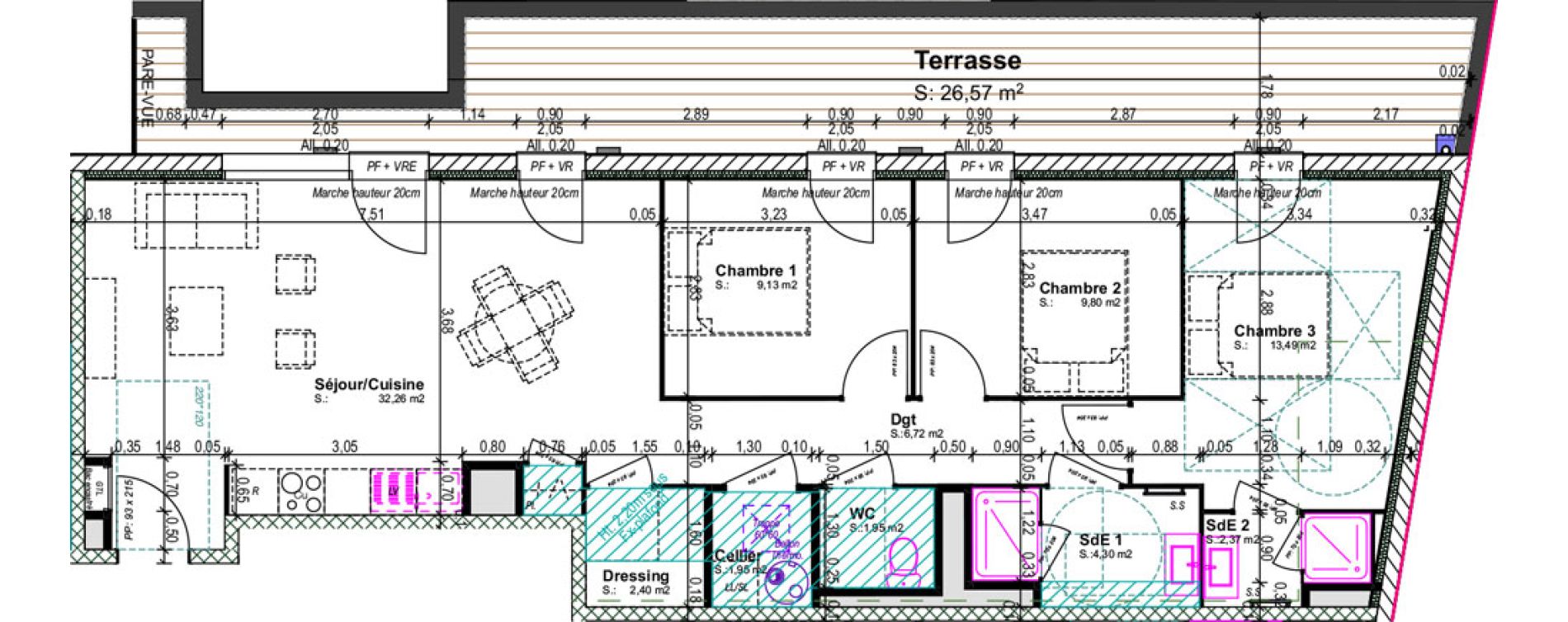Select the 'PP: 93 x 215' entry door label
Image resolution: width=1568 pixels, height=622 pixels.
click(128, 508)
